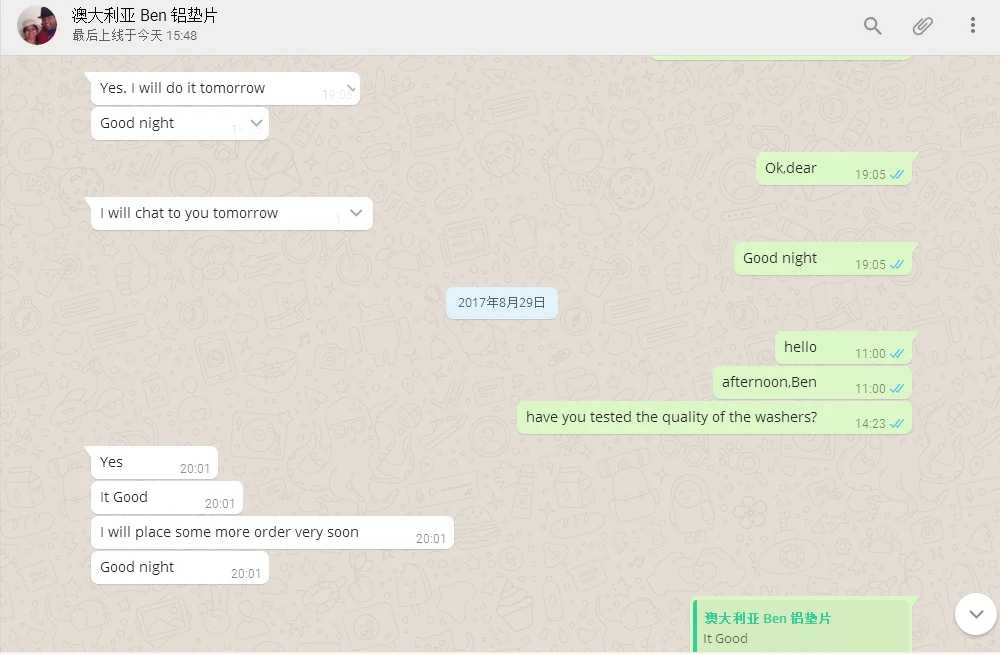Image resolution: width=1000 pixels, height=654 pixels.
Task: Jump to latest with scroll-down button
Action: (976, 614)
